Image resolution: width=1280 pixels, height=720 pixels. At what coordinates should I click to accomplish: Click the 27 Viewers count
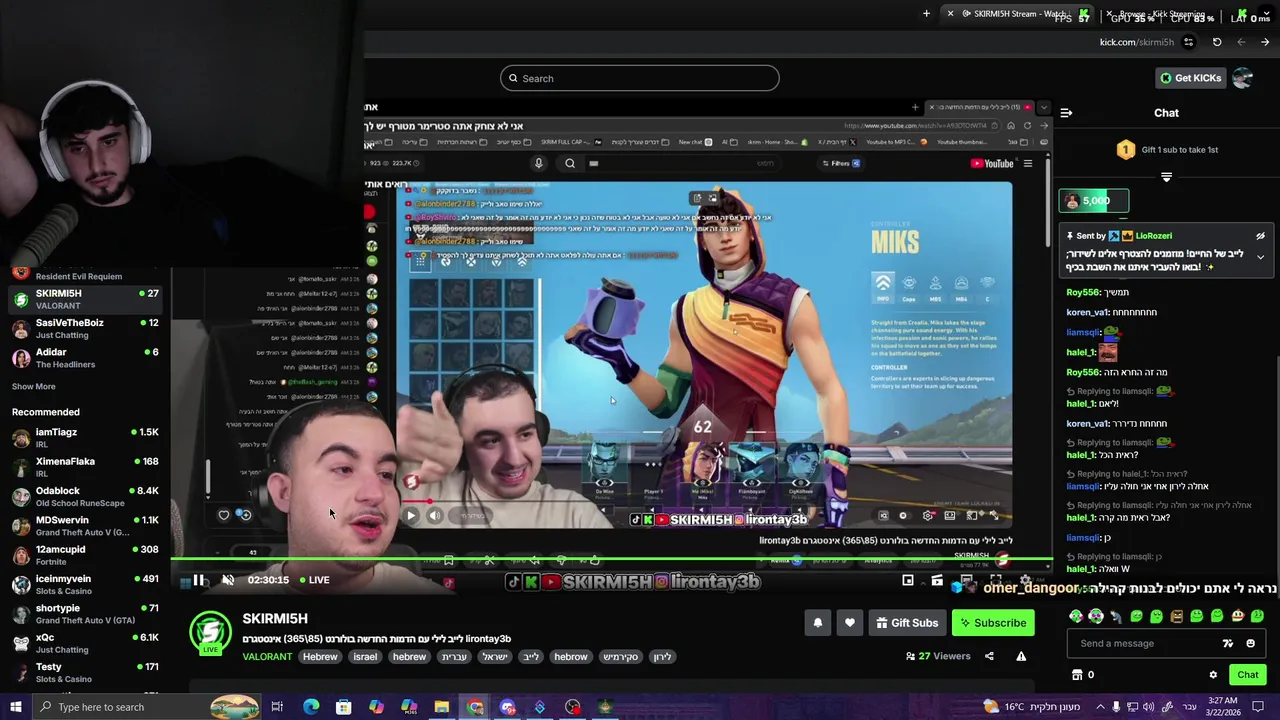[938, 656]
